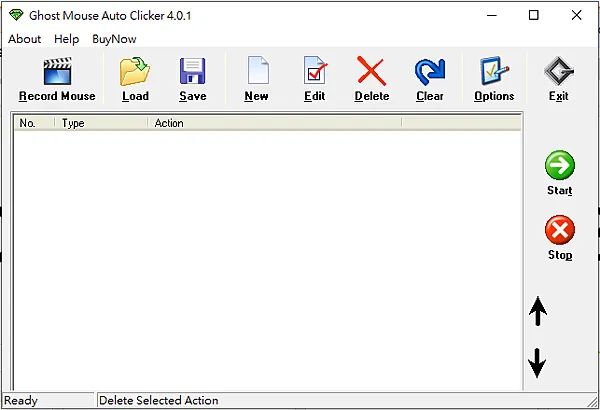Move the action up with the up arrow
600x410 pixels.
[x=538, y=311]
